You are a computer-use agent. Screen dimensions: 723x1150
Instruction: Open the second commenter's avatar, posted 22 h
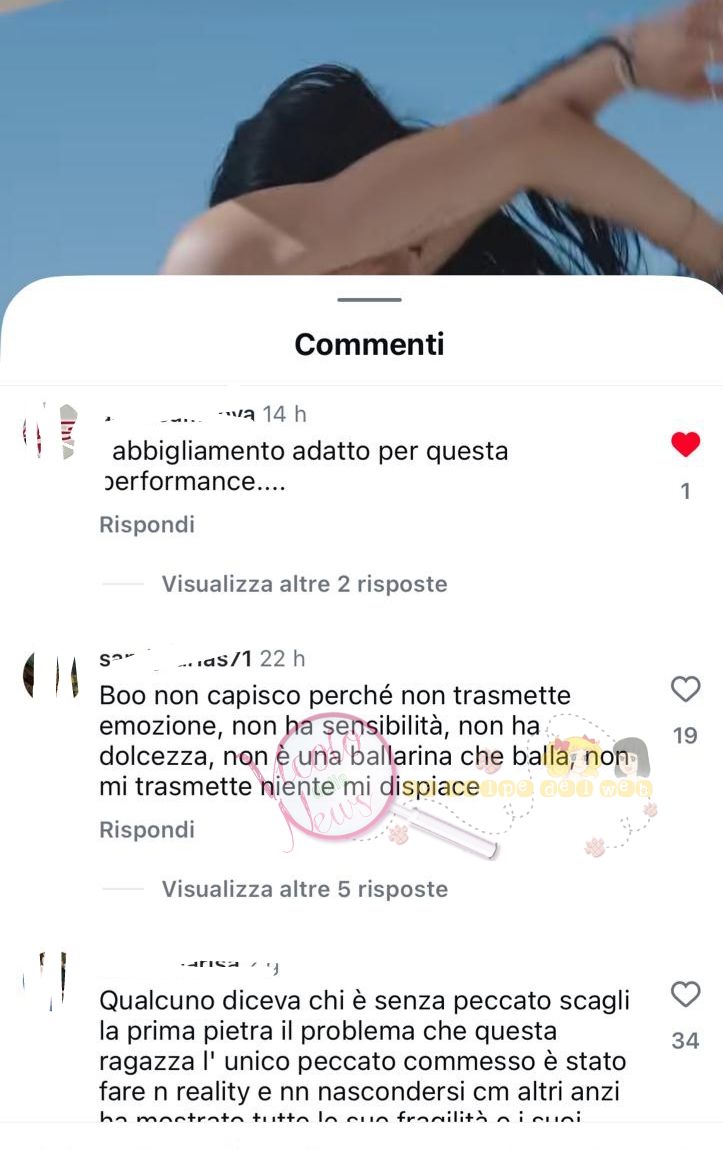(51, 675)
